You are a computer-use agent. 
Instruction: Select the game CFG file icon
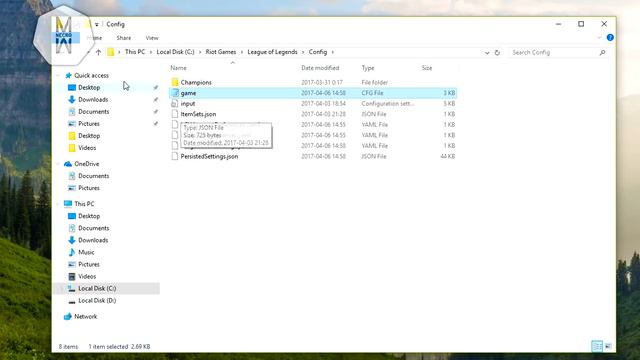[x=175, y=93]
